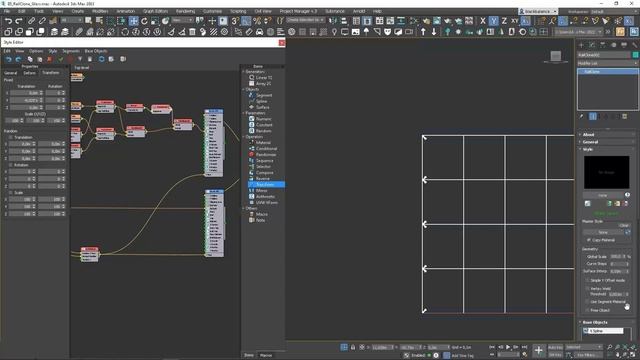Click the redo icon in the Style Editor toolbar
The width and height of the screenshot is (640, 360).
tap(18, 59)
